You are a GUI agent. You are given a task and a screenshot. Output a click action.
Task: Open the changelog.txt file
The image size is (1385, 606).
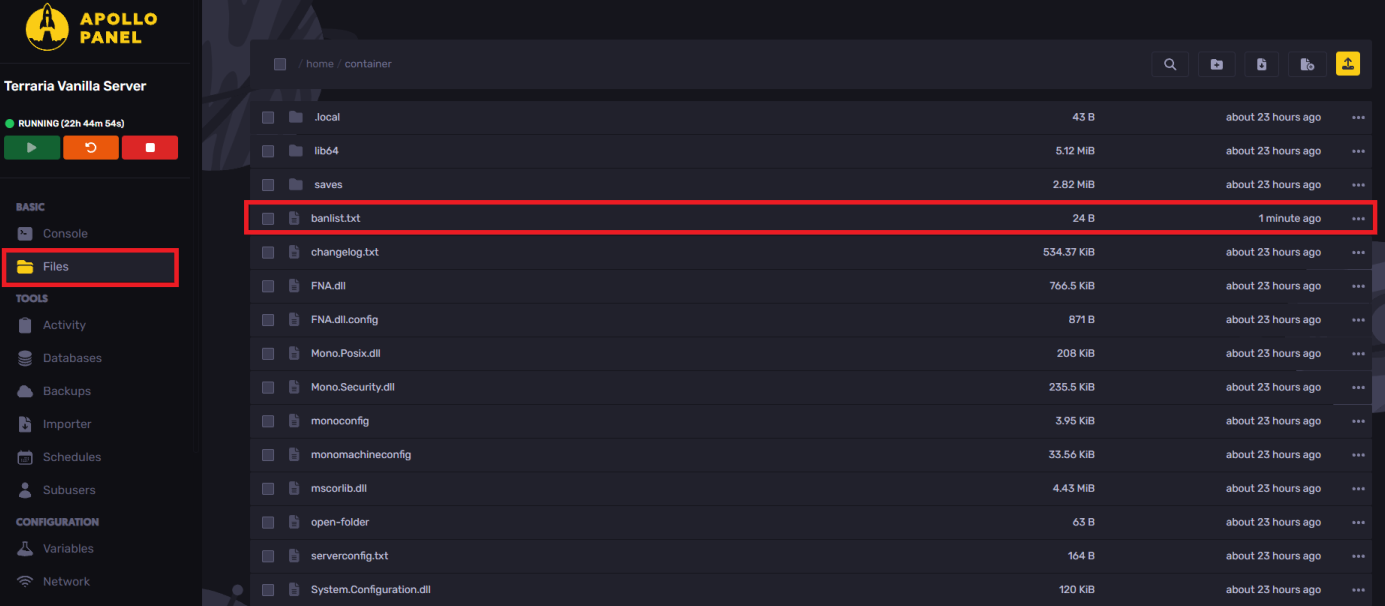tap(344, 252)
